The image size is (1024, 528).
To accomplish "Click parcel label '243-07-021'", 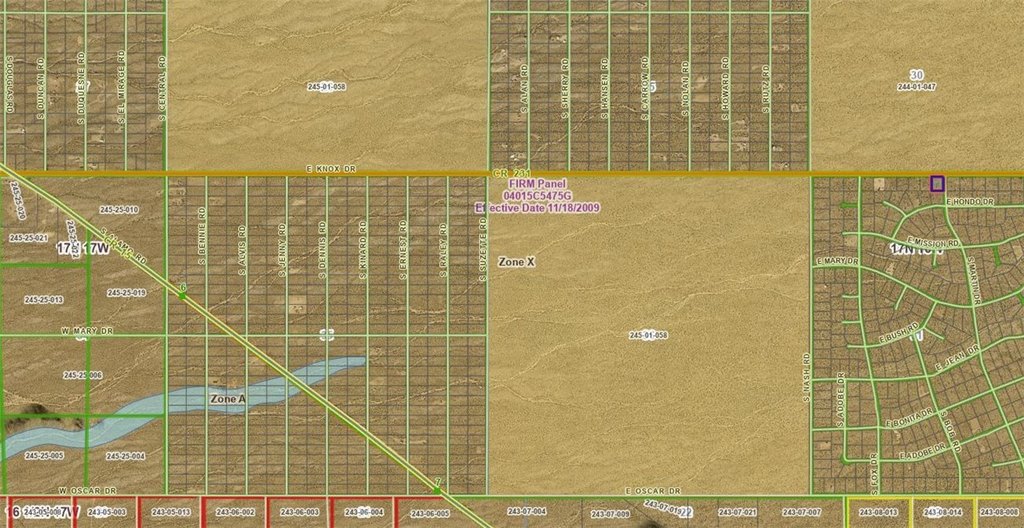I will (x=737, y=512).
